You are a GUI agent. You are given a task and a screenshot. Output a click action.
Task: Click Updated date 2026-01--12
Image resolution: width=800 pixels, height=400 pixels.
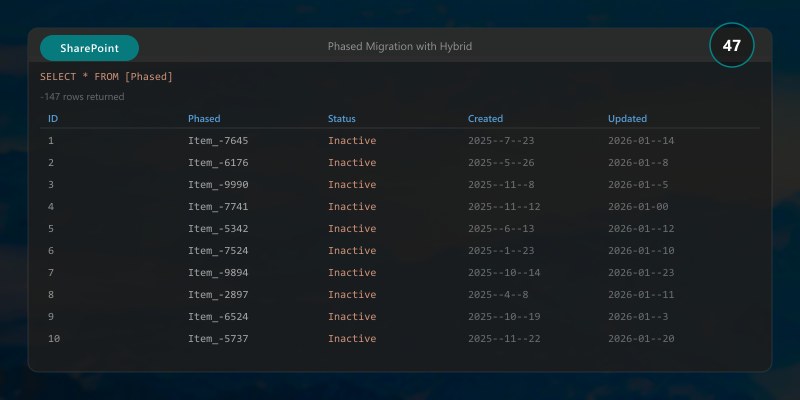point(641,228)
